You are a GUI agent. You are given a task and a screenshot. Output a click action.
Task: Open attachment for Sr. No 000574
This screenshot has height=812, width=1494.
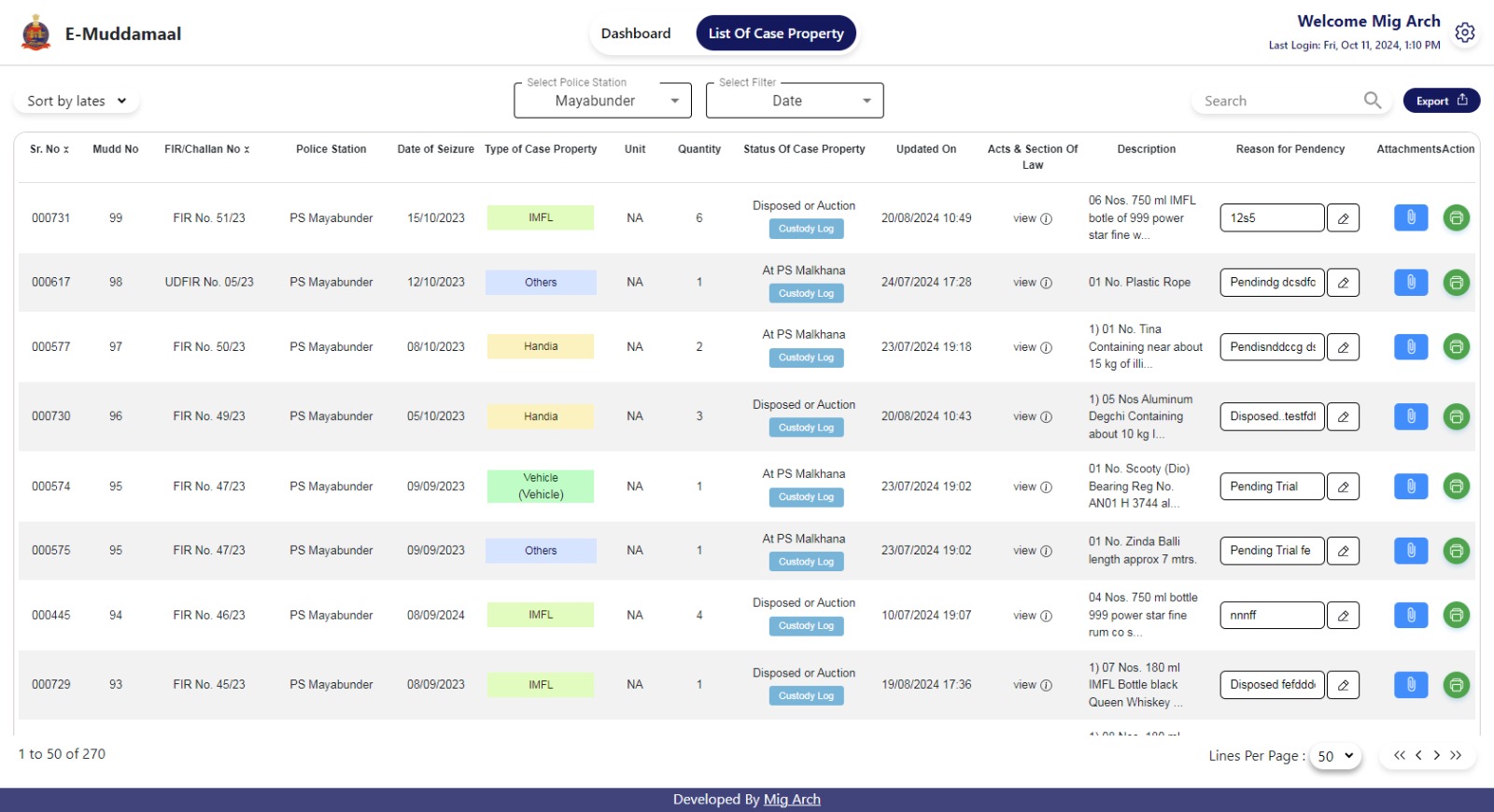[1411, 486]
